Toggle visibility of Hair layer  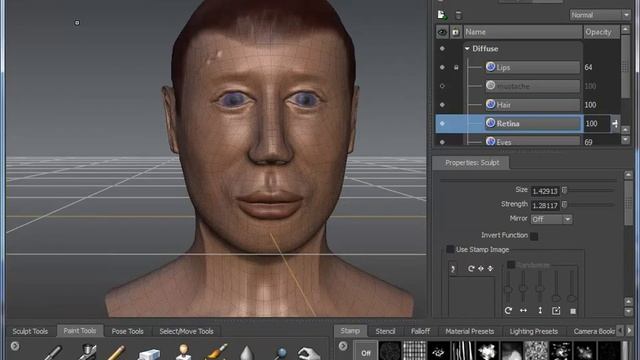tap(442, 105)
